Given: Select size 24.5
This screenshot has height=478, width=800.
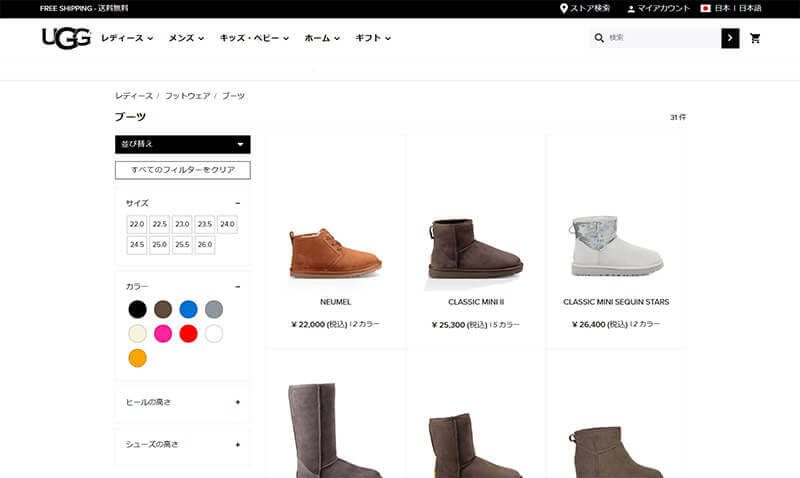Looking at the screenshot, I should 137,245.
